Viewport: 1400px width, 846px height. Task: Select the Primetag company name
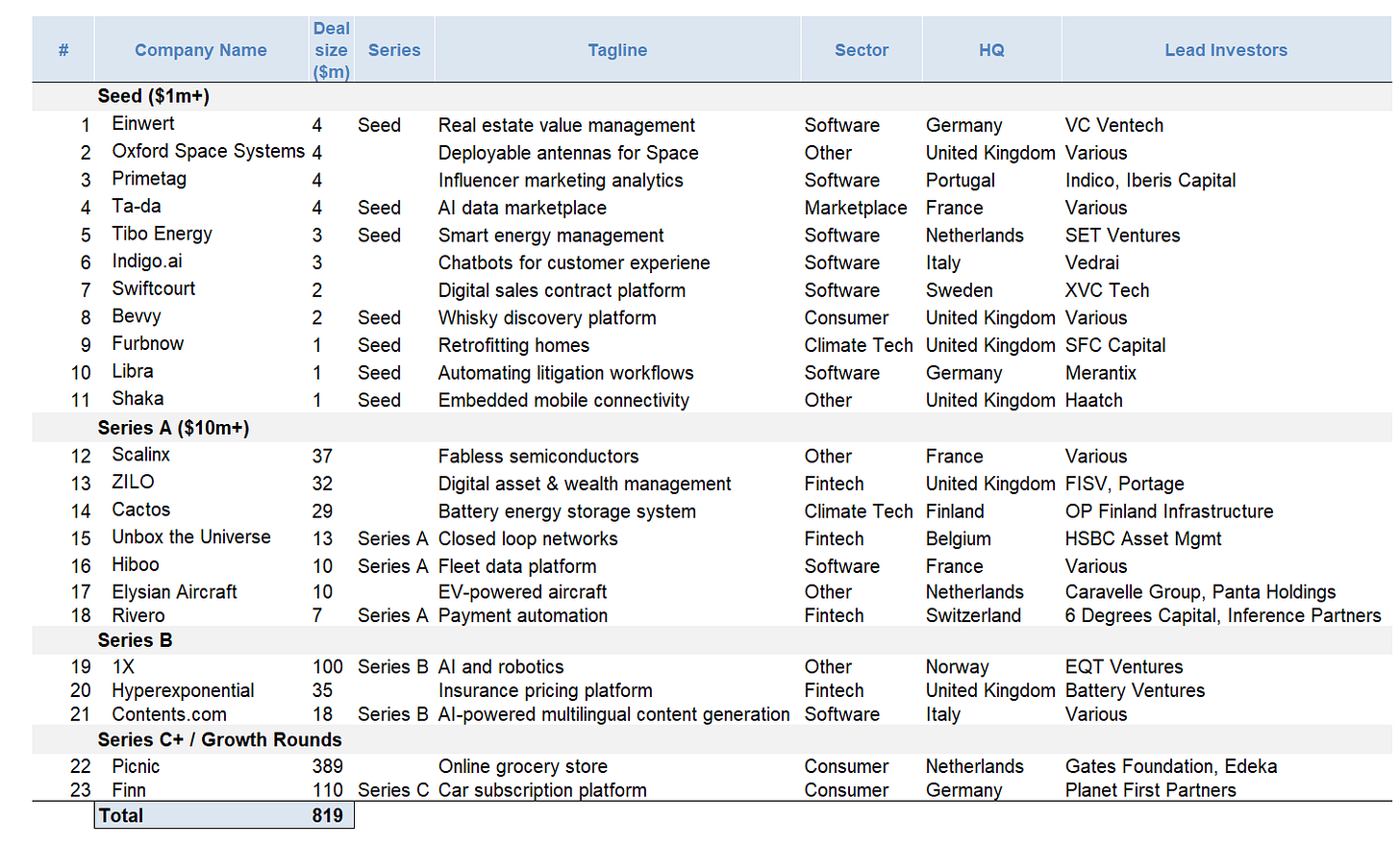coord(149,179)
